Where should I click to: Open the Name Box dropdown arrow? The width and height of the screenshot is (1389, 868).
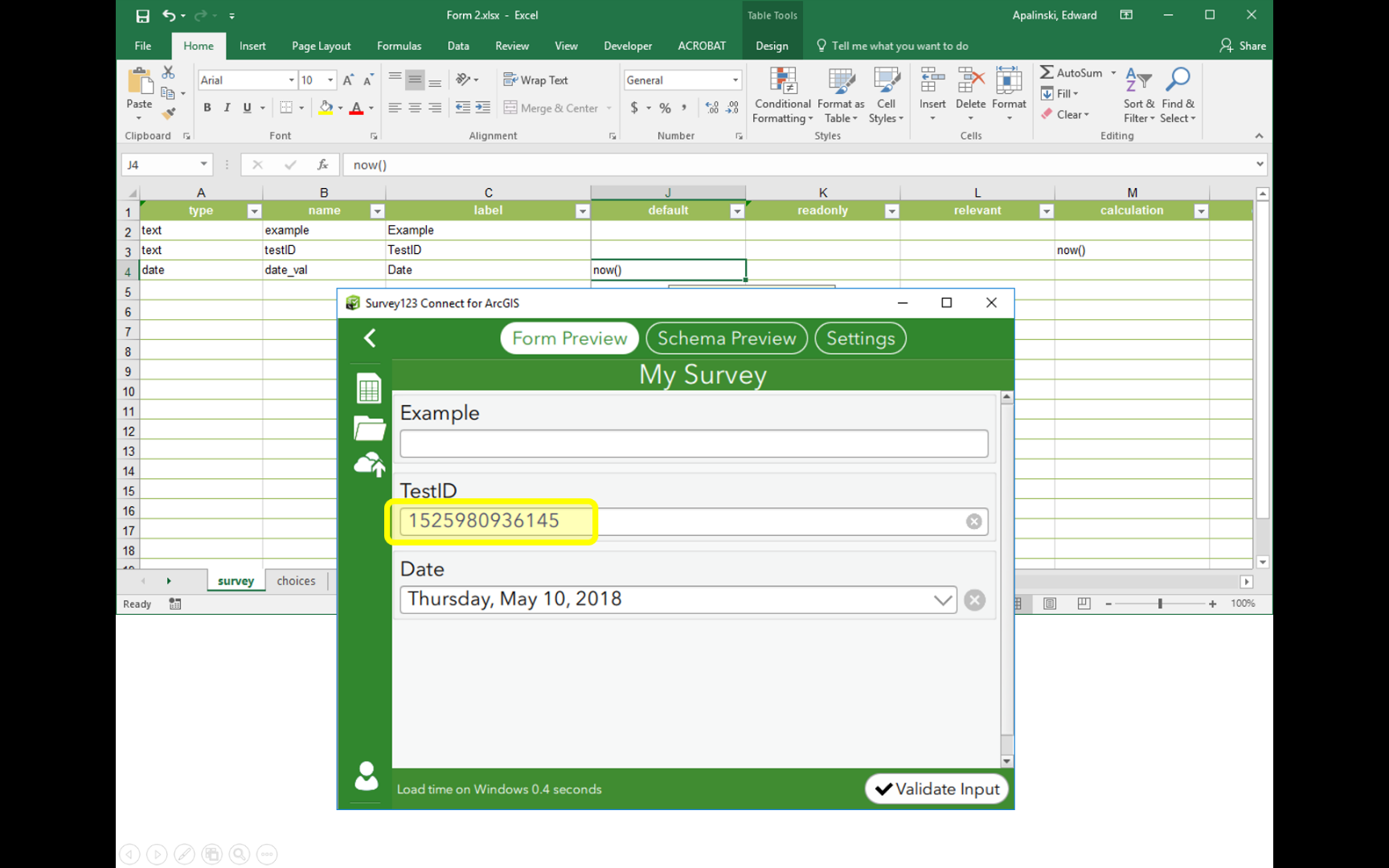(203, 165)
